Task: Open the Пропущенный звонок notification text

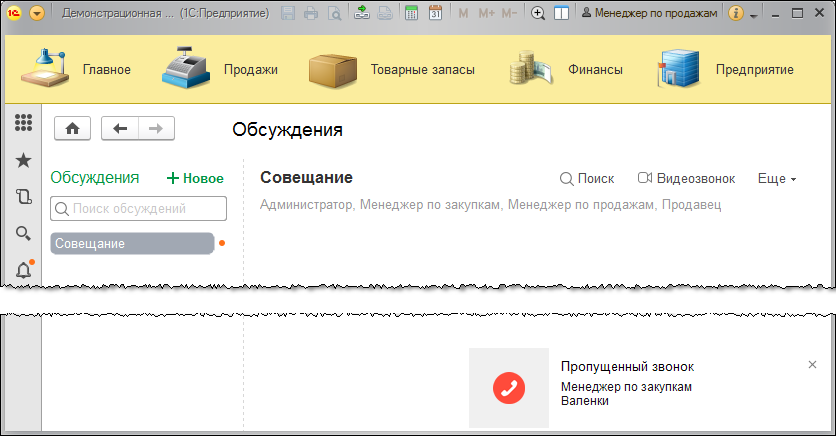Action: pos(628,367)
